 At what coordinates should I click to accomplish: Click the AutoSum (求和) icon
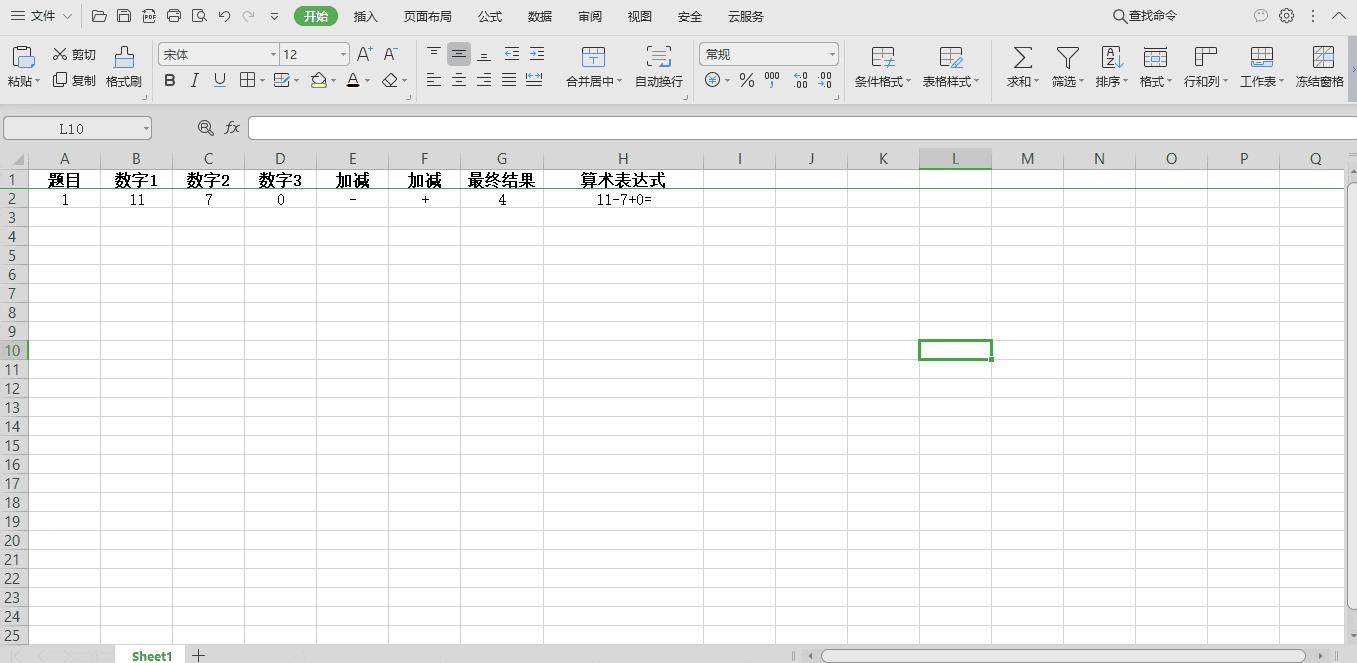1020,67
